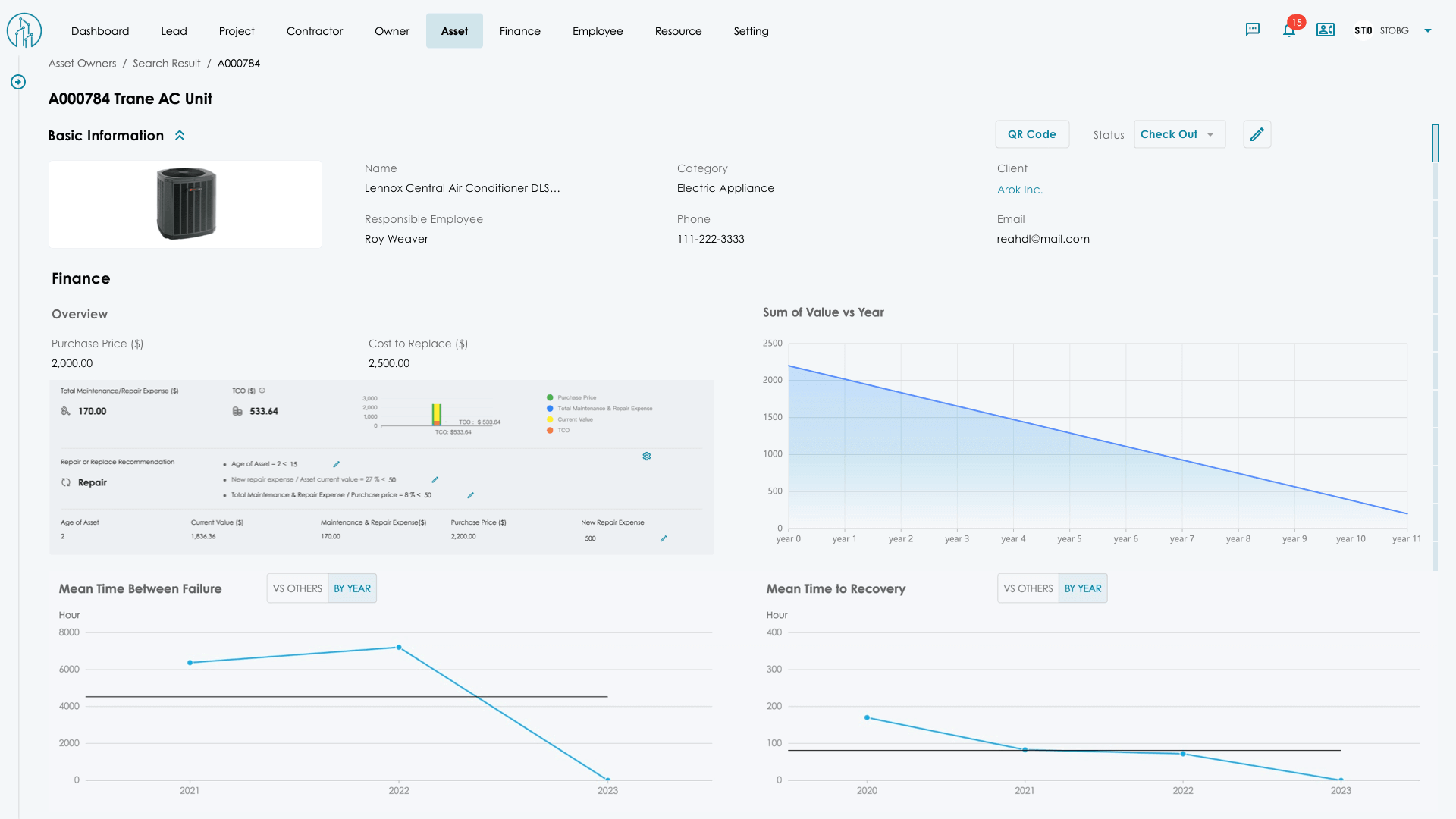The image size is (1456, 819).
Task: Click the TCO legend color dot
Action: 550,431
